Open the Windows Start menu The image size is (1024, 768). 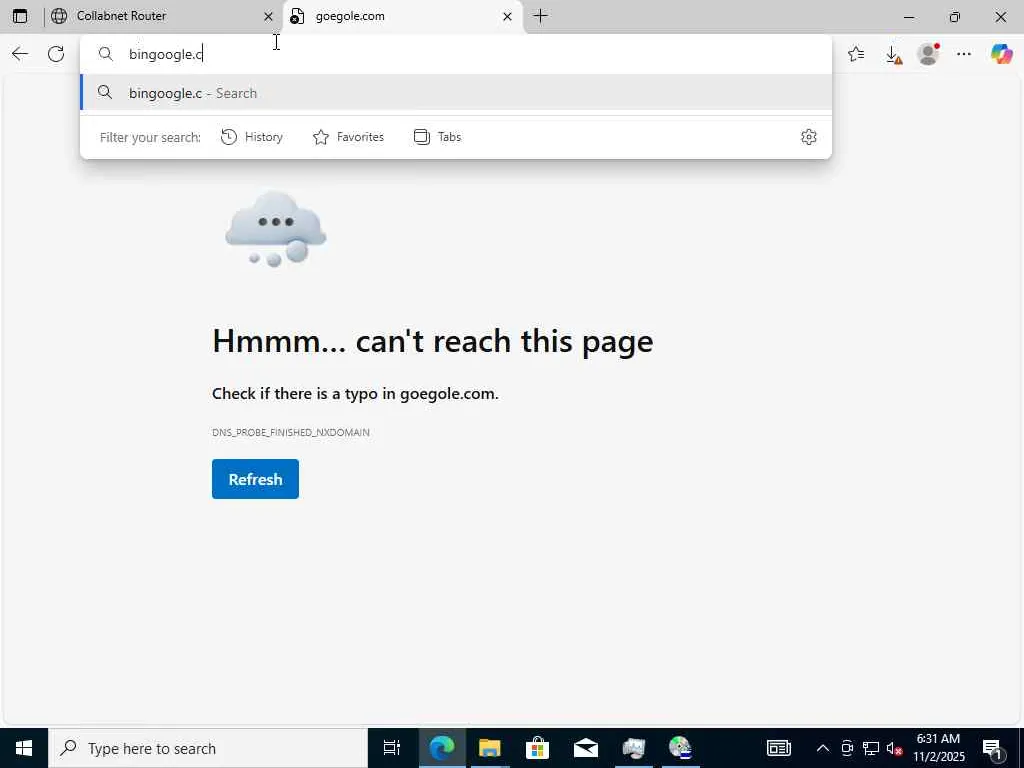click(24, 748)
